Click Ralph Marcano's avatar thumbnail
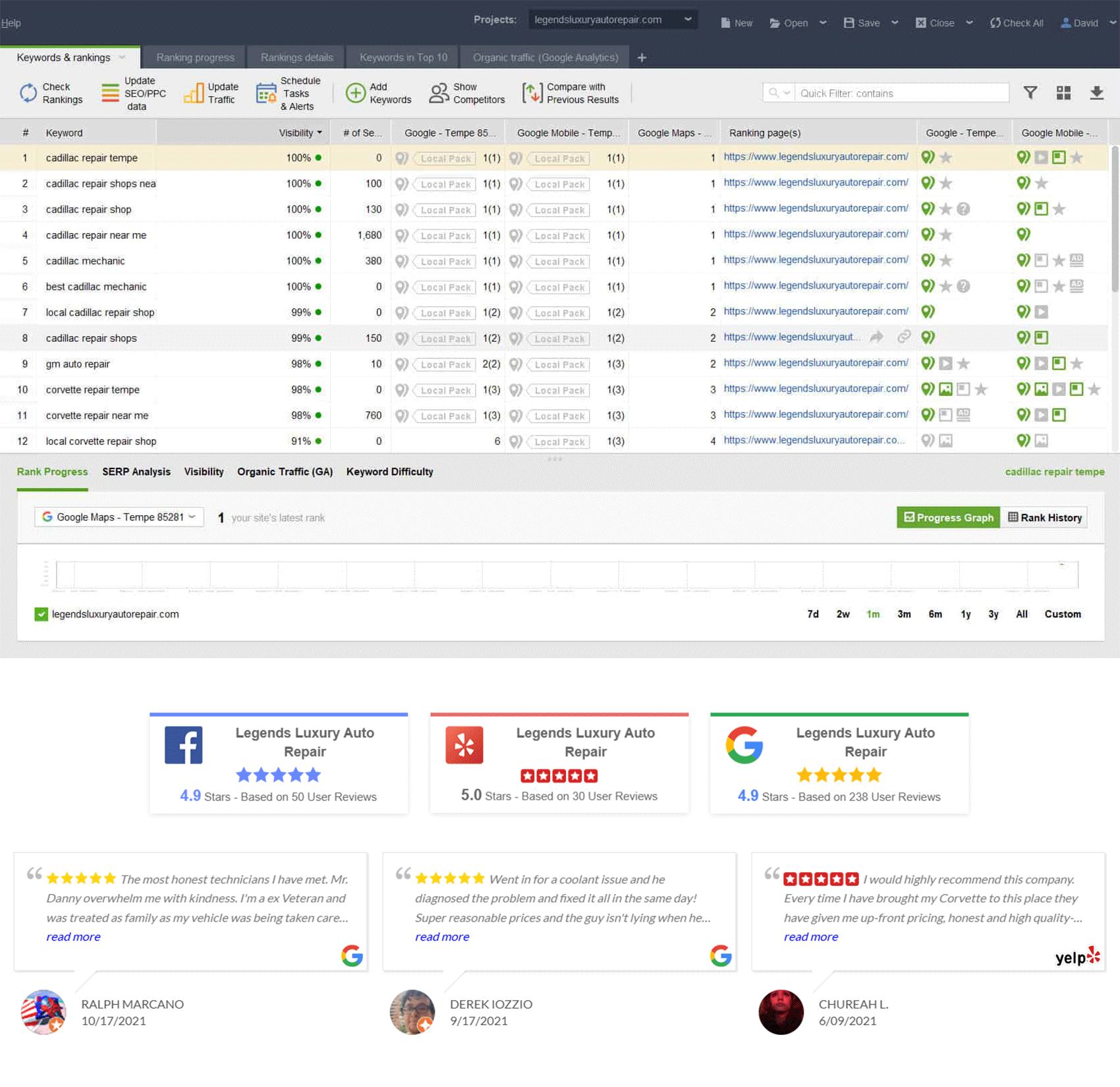Screen dimensions: 1120x1087 (x=43, y=1012)
